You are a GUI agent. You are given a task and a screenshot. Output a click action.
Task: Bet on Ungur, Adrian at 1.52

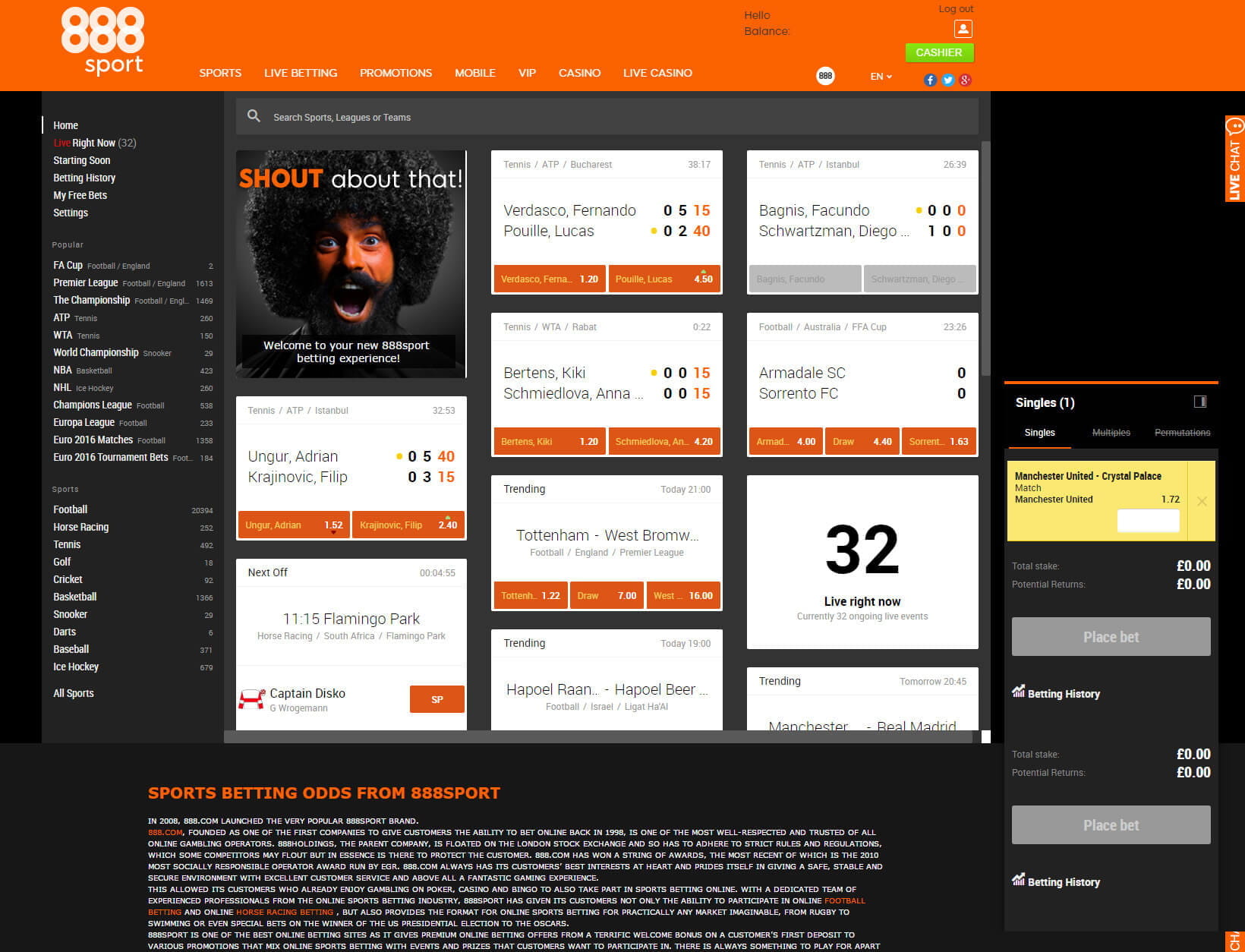click(294, 525)
